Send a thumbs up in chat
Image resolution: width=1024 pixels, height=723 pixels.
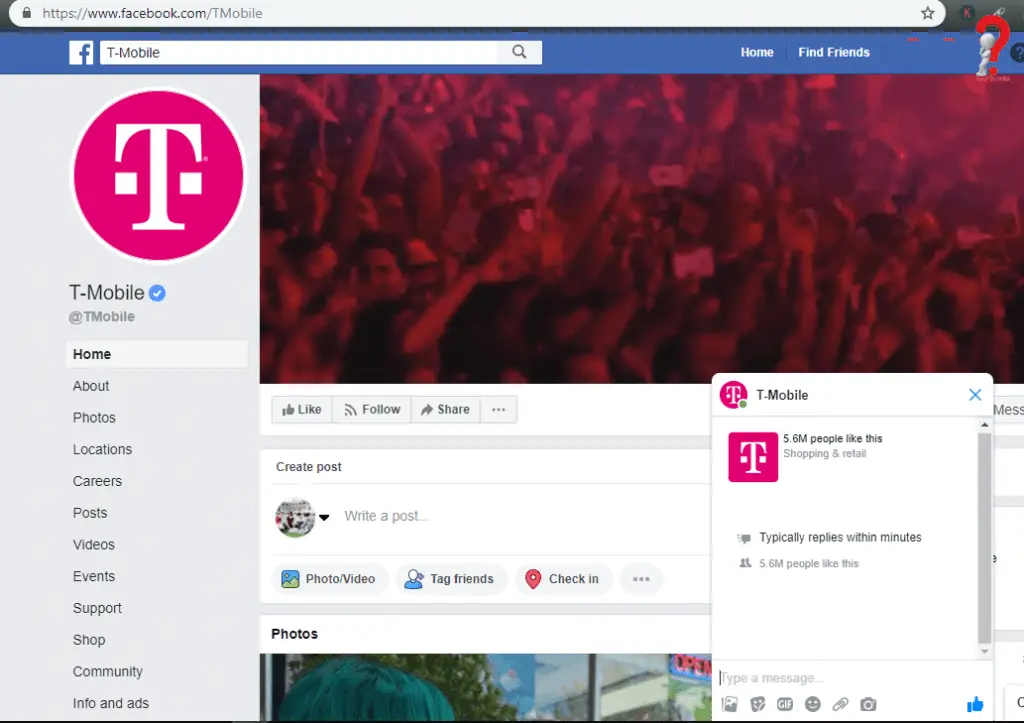975,704
